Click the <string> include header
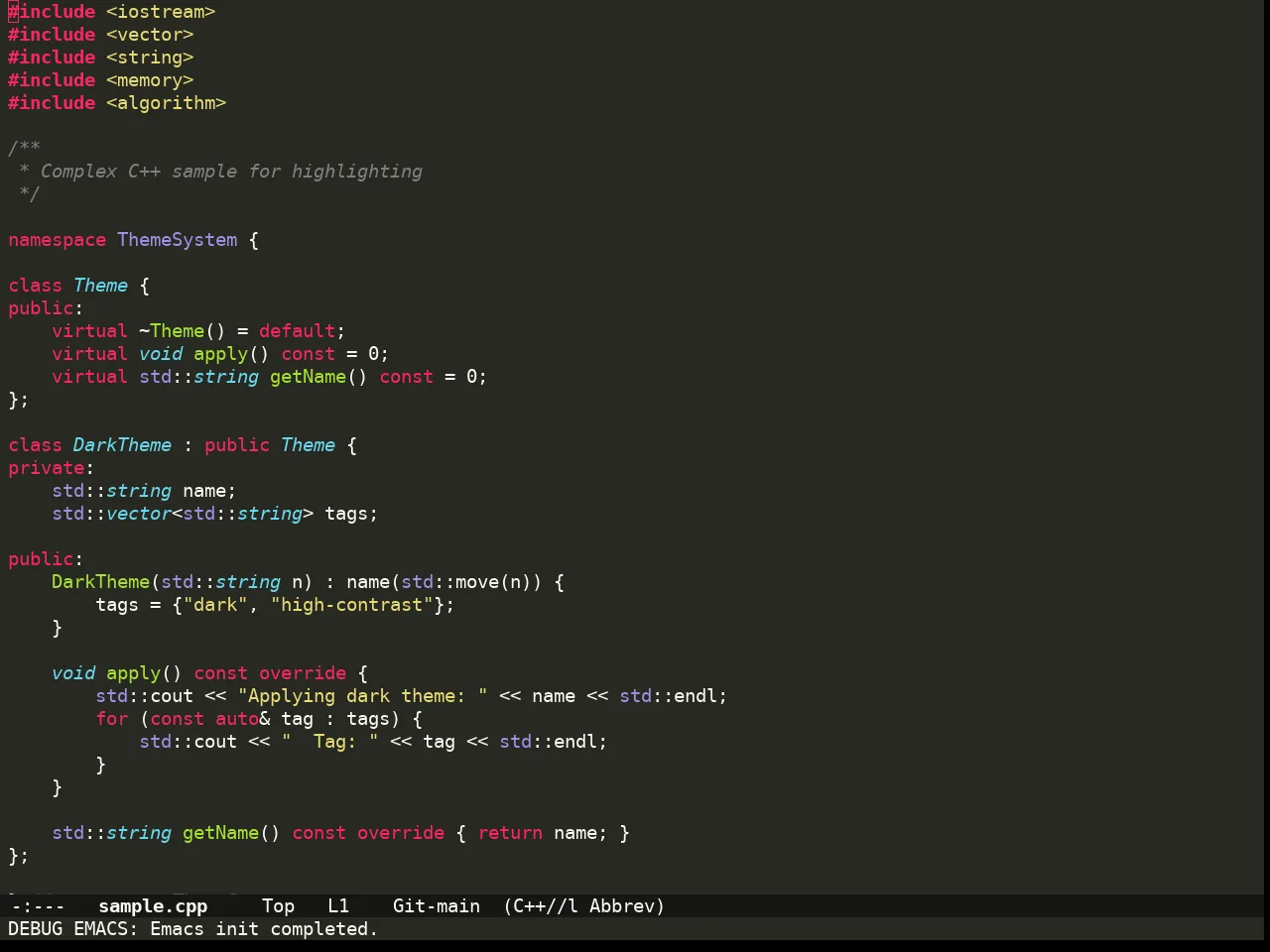Screen dimensions: 1270x952 tap(150, 58)
